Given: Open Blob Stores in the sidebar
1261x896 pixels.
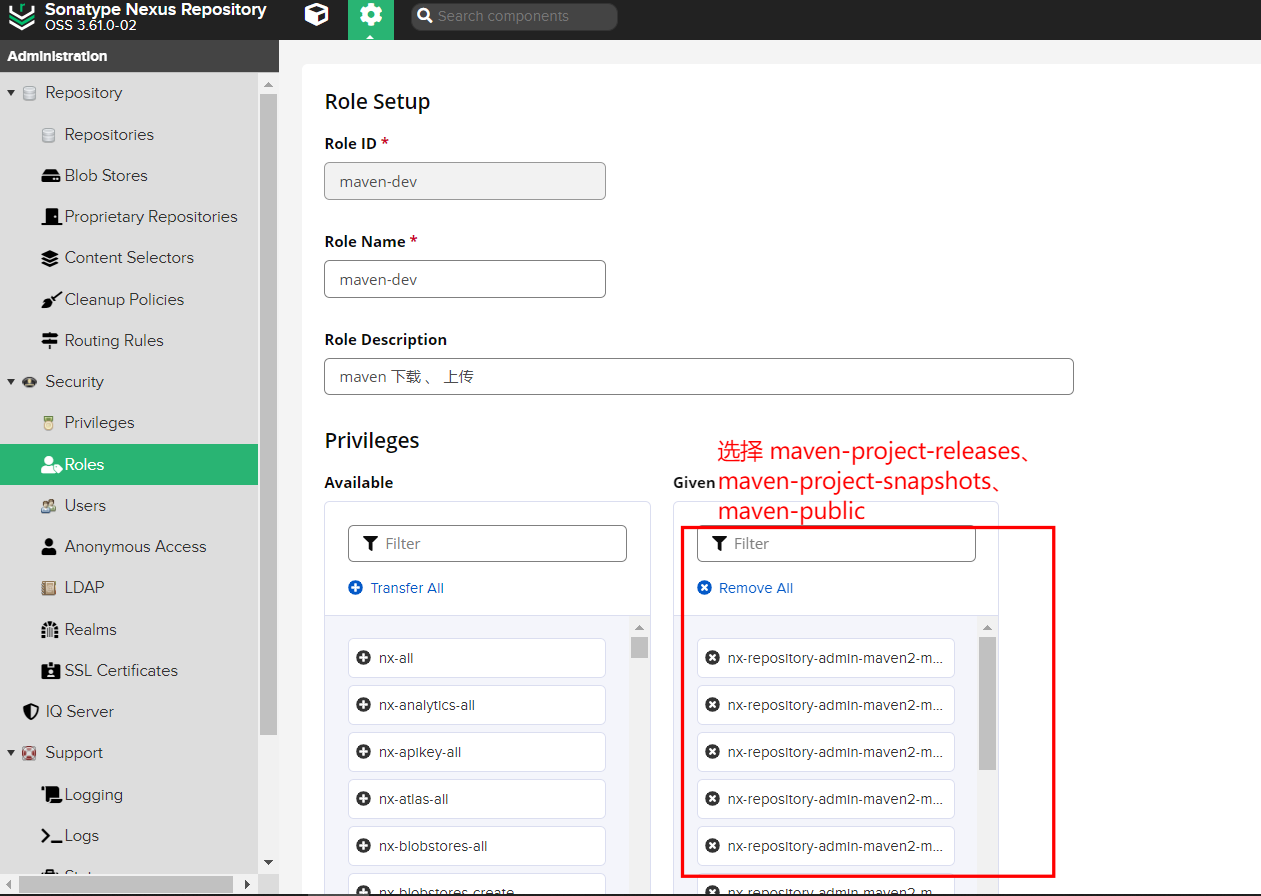Looking at the screenshot, I should click(x=105, y=176).
